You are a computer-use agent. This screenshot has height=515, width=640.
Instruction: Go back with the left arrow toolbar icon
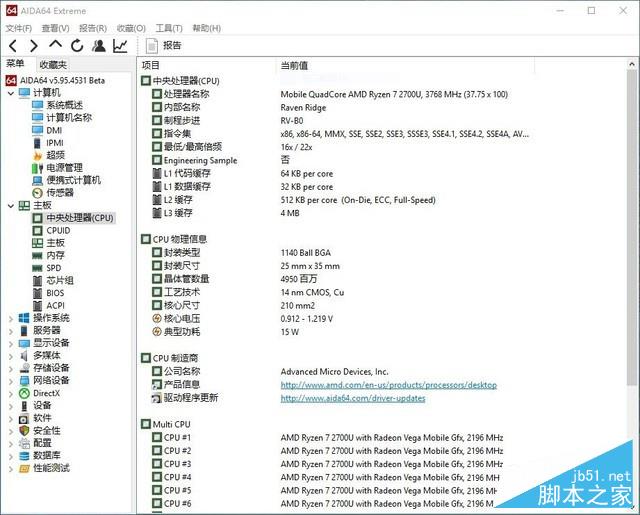(x=13, y=45)
